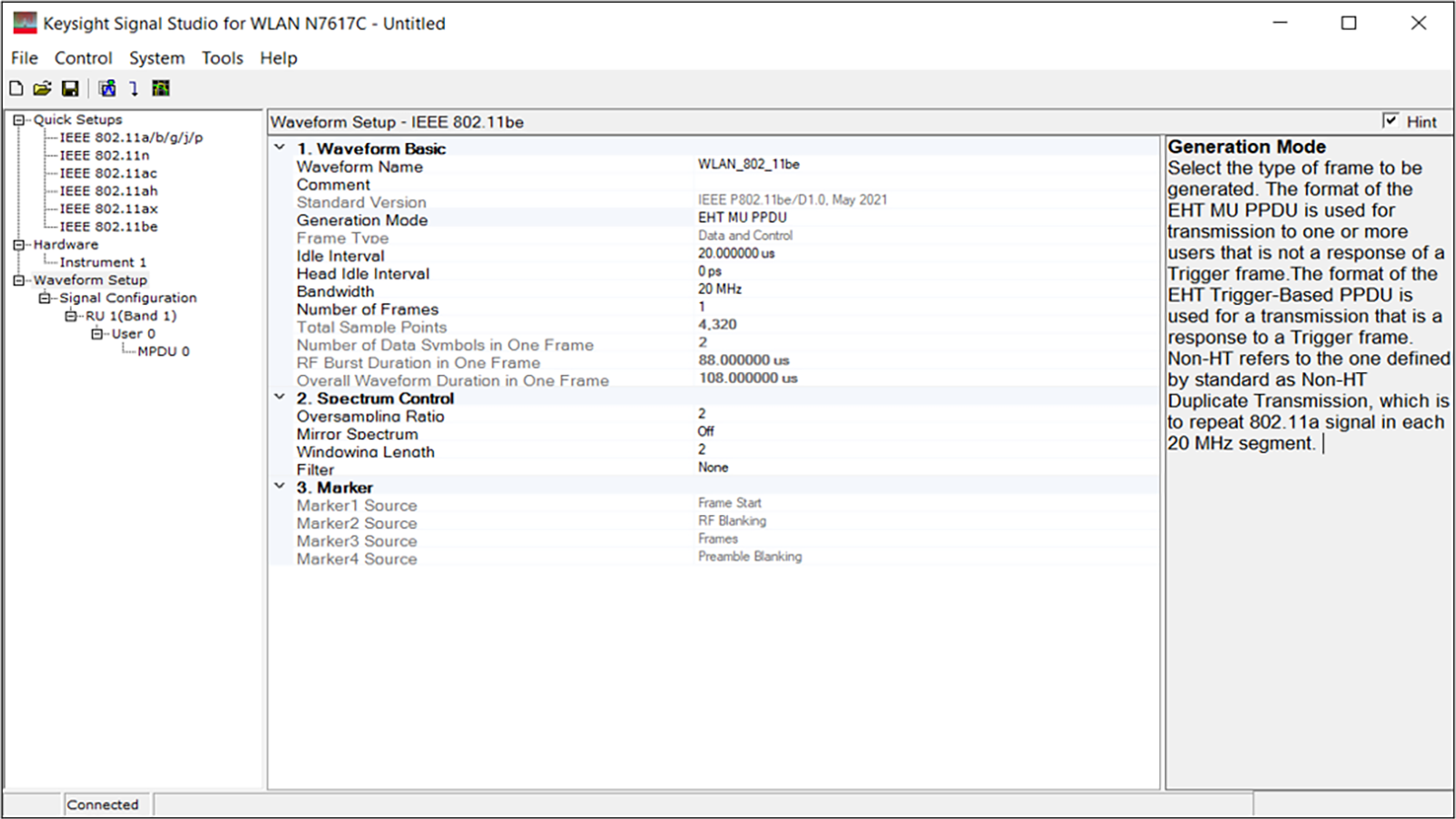Screen dimensions: 1456x819
Task: Click the Generate waveform toolbar icon
Action: (107, 88)
